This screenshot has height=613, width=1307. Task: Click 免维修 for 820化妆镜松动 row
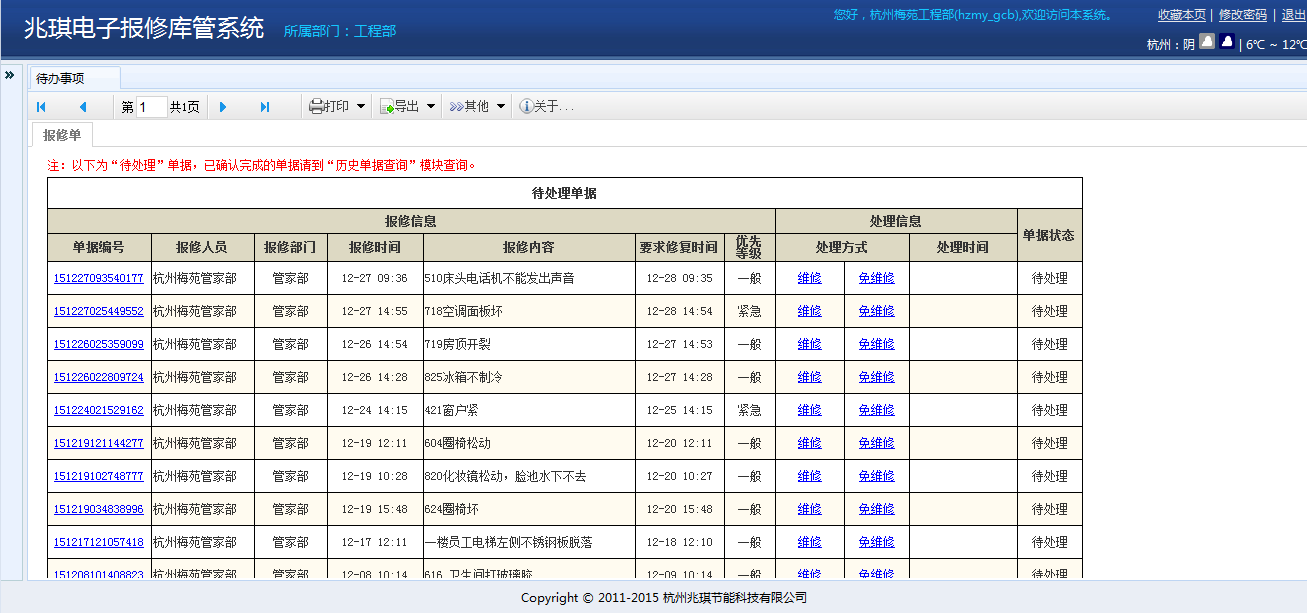click(x=877, y=477)
